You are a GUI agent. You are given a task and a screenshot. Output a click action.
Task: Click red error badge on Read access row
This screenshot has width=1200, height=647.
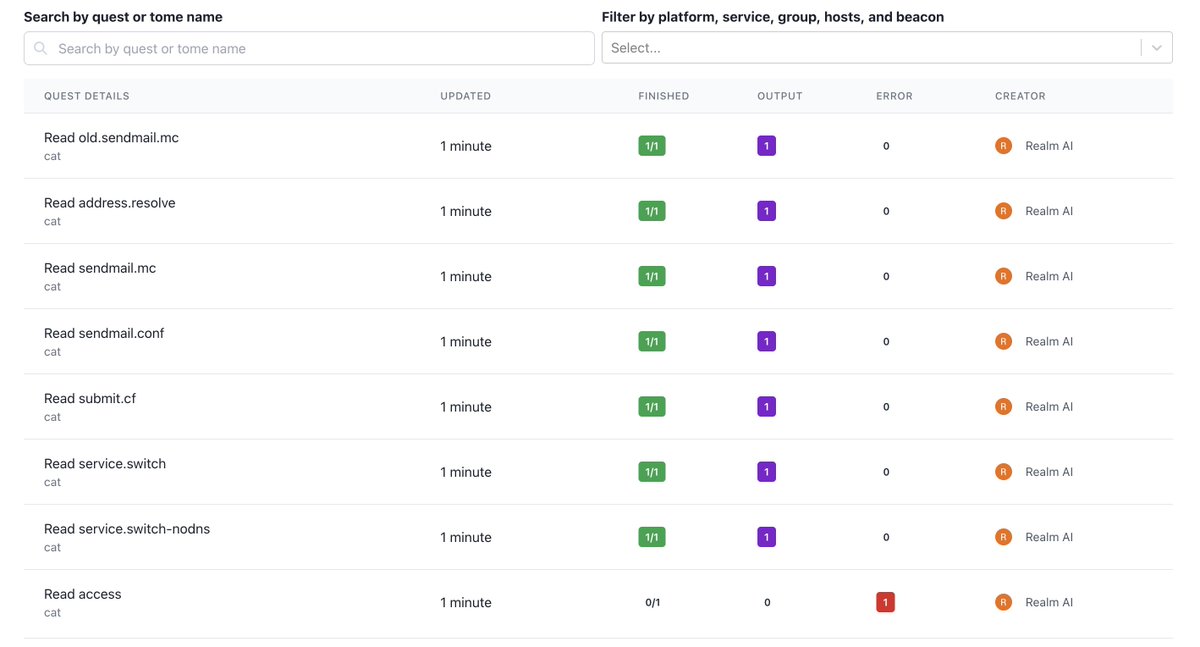(885, 602)
